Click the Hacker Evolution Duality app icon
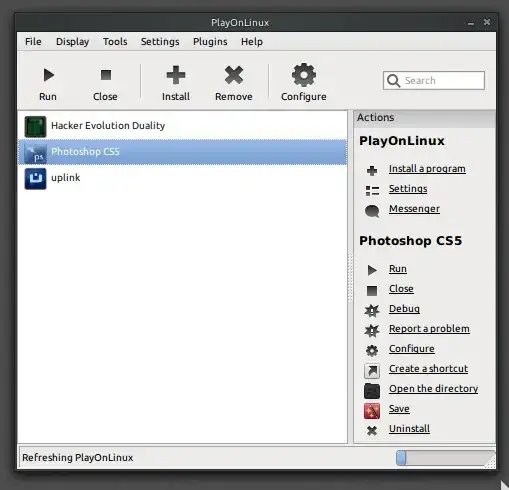509x490 pixels. [35, 126]
